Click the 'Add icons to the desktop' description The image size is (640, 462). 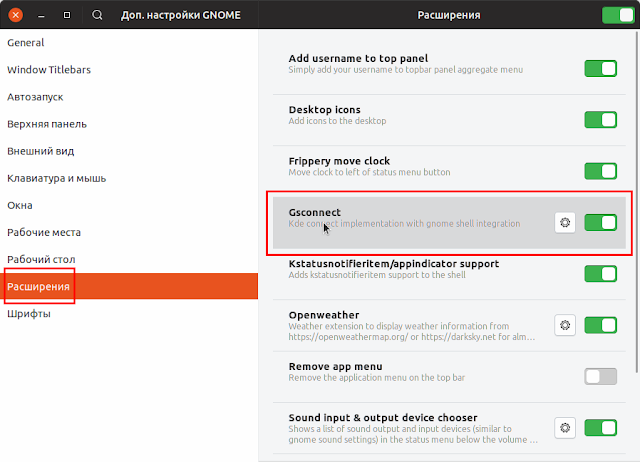tap(337, 121)
